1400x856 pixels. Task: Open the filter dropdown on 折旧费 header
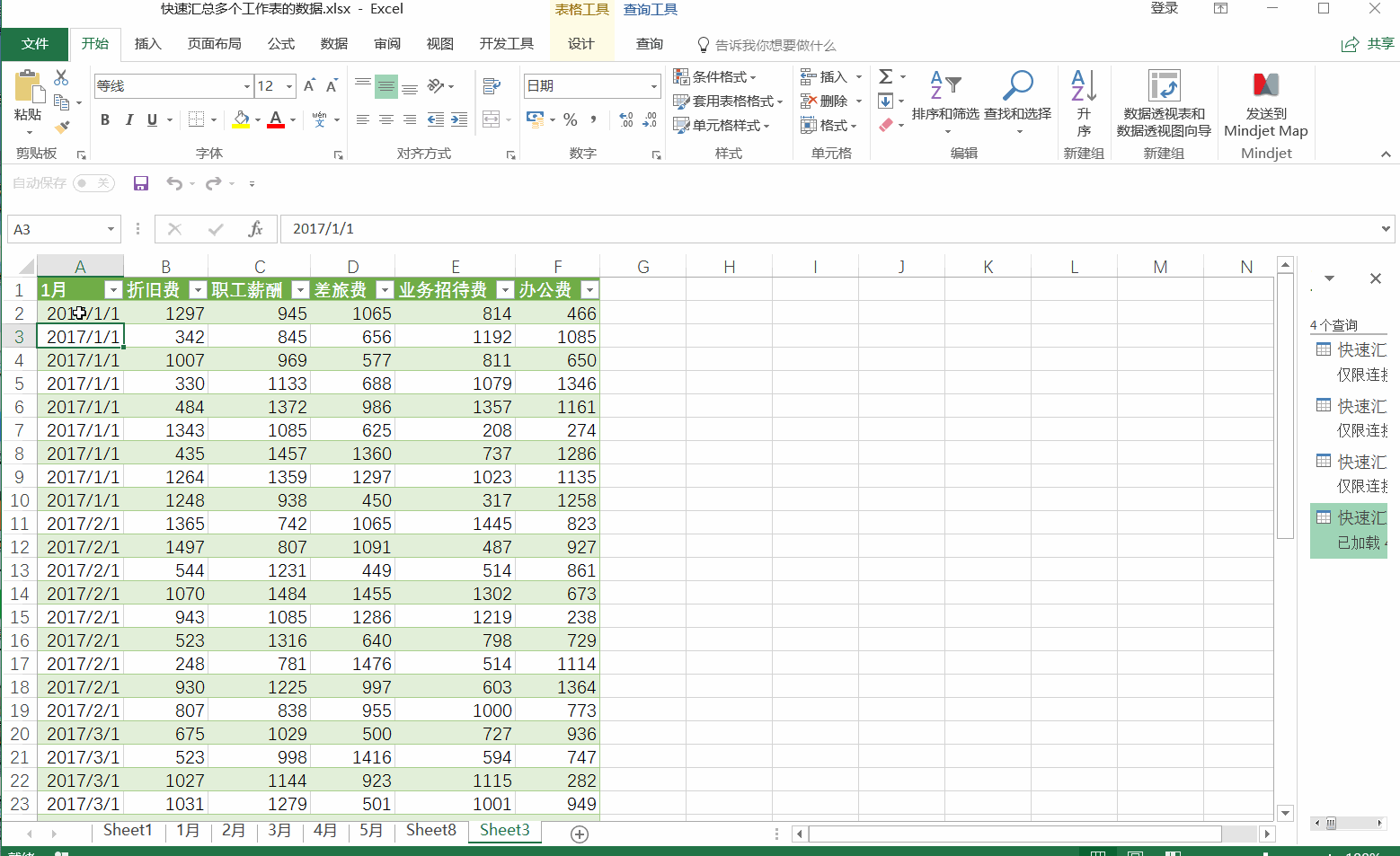point(198,289)
